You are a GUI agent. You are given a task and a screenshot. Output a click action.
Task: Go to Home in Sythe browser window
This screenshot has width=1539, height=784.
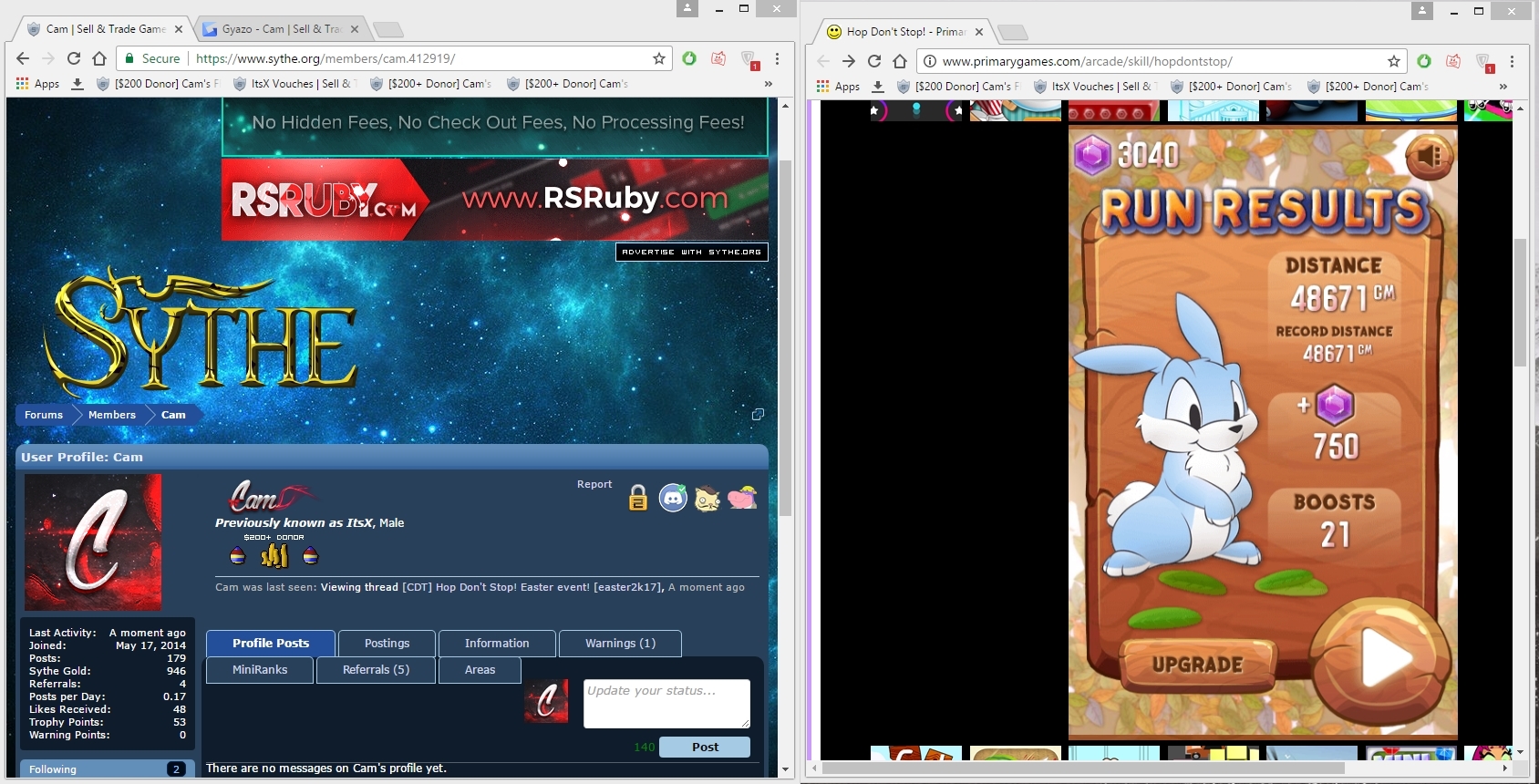pos(99,58)
